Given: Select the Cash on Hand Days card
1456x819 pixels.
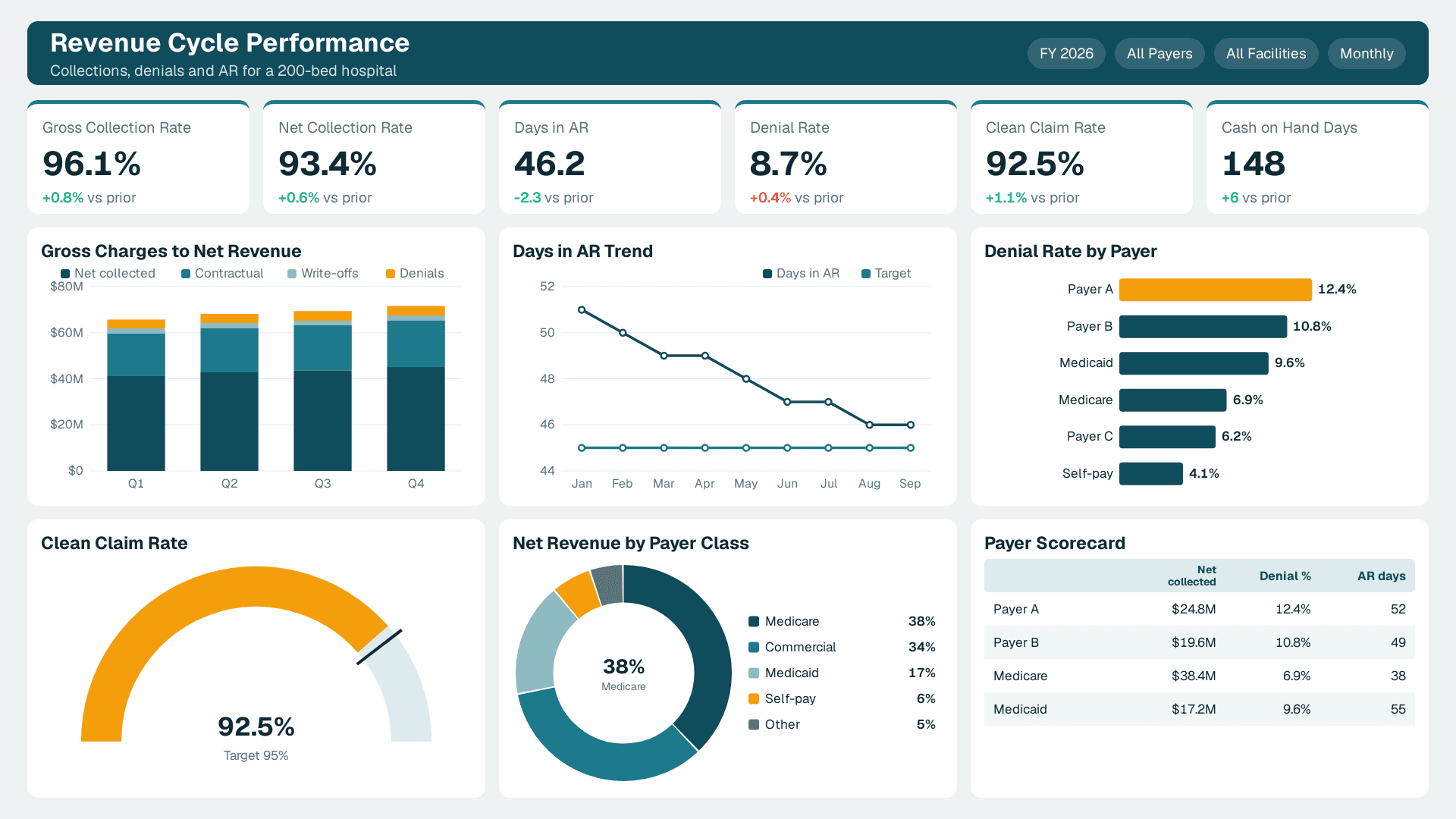Looking at the screenshot, I should point(1317,157).
